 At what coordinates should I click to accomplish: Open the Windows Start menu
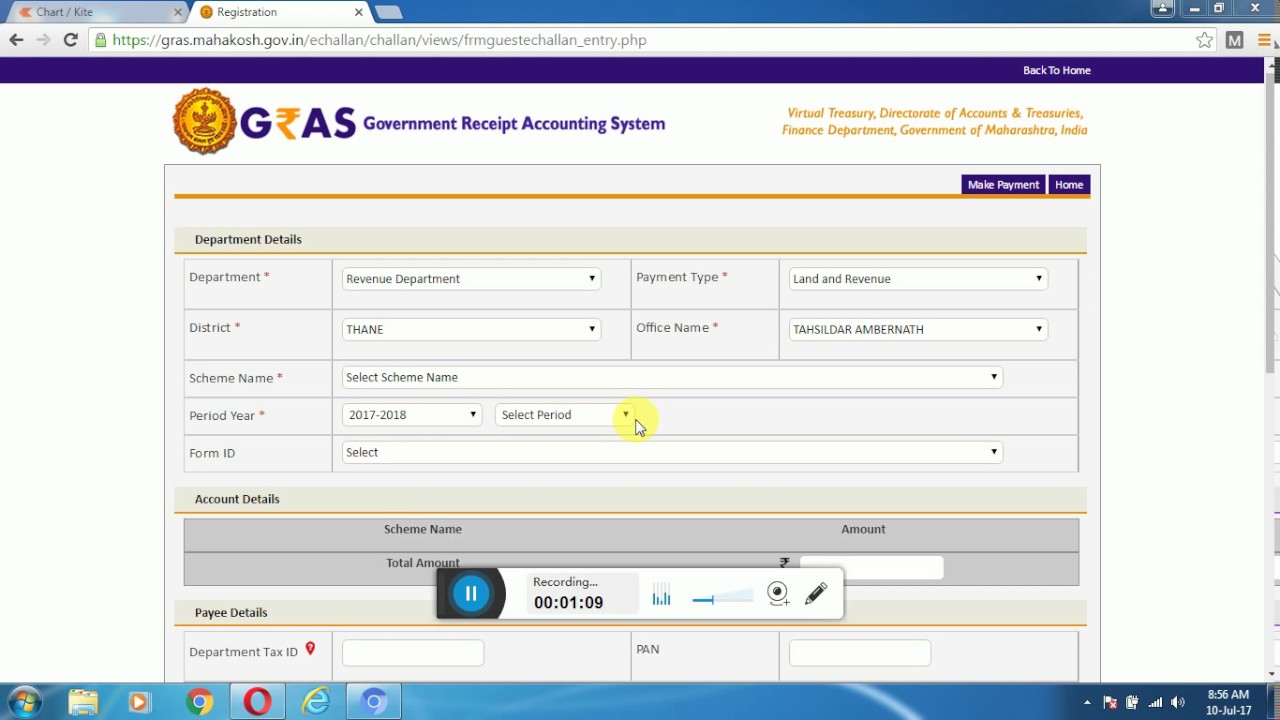click(25, 702)
